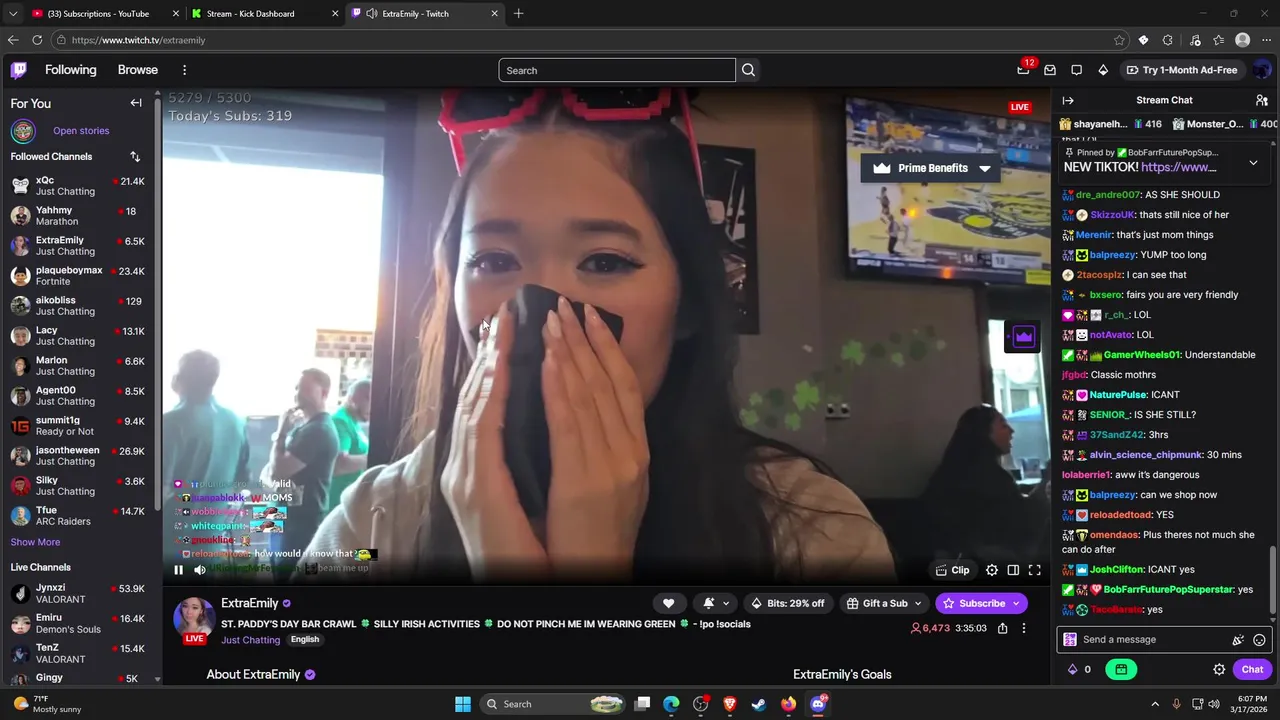1280x720 pixels.
Task: Go to Browse page
Action: pyautogui.click(x=138, y=70)
